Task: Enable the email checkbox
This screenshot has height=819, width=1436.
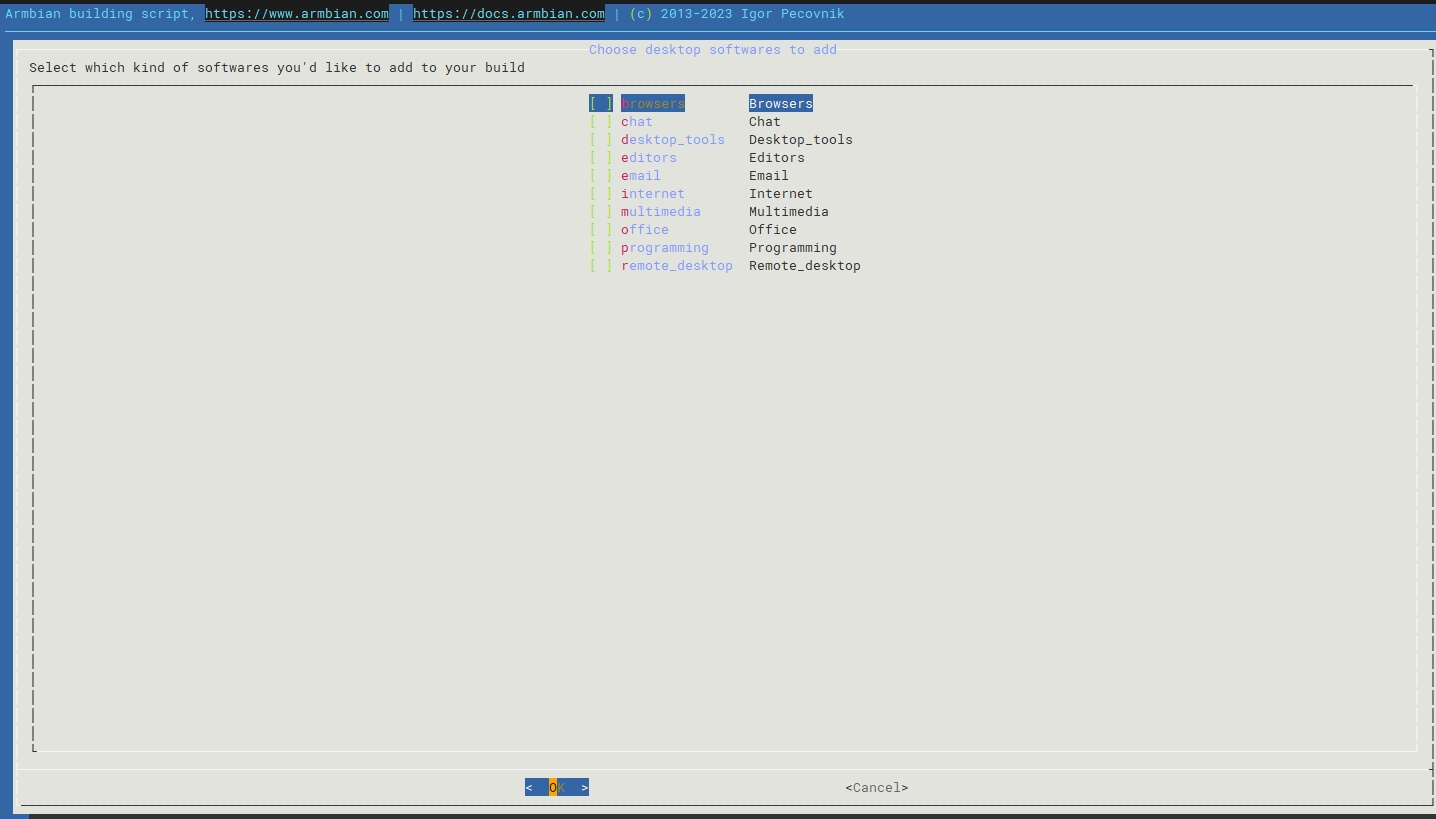Action: click(x=601, y=176)
